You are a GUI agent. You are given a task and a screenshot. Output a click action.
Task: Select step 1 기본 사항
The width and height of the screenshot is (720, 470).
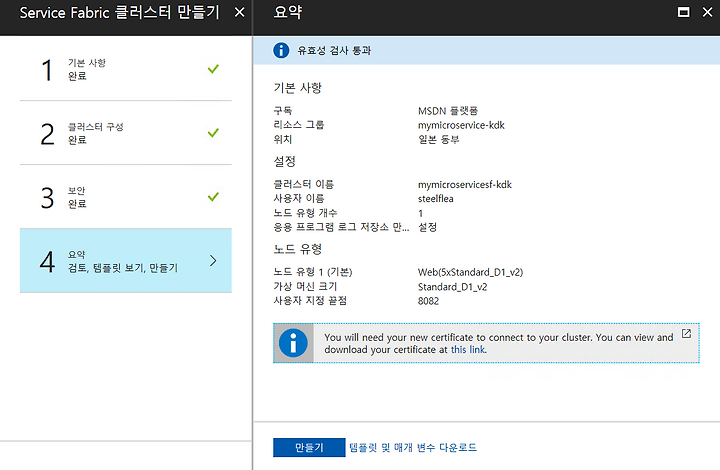[125, 69]
